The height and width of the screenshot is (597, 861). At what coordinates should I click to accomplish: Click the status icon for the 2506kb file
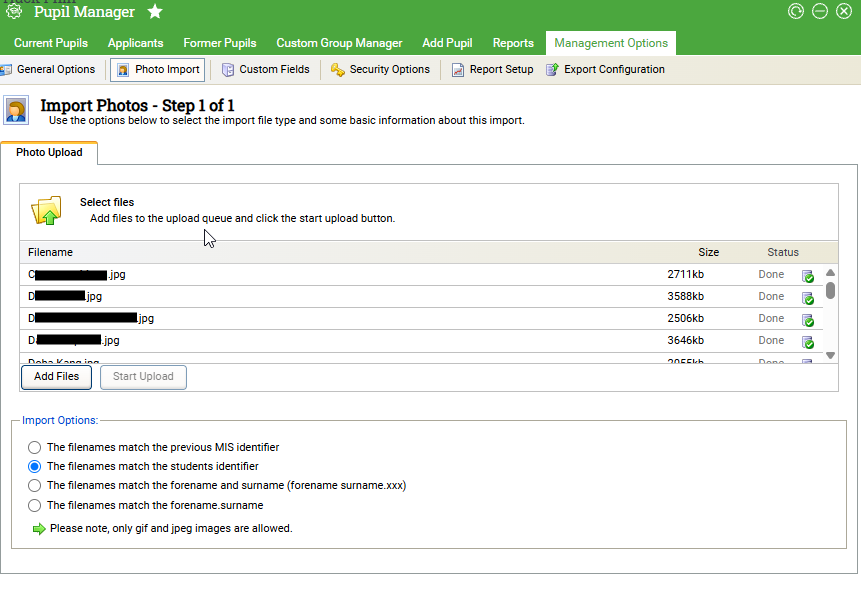pos(808,320)
